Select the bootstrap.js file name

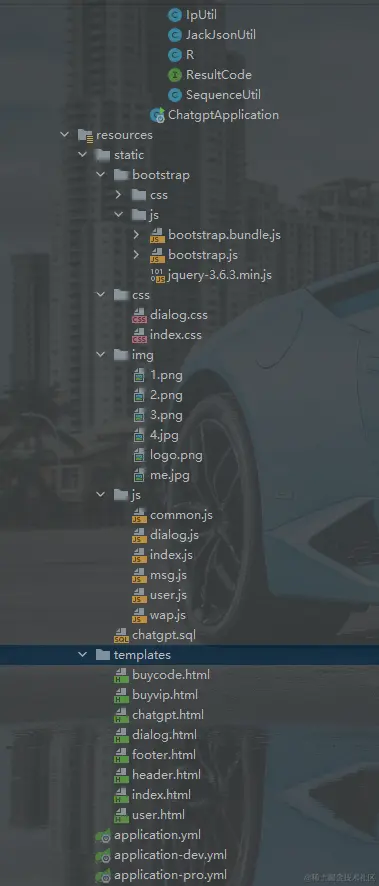pyautogui.click(x=203, y=255)
